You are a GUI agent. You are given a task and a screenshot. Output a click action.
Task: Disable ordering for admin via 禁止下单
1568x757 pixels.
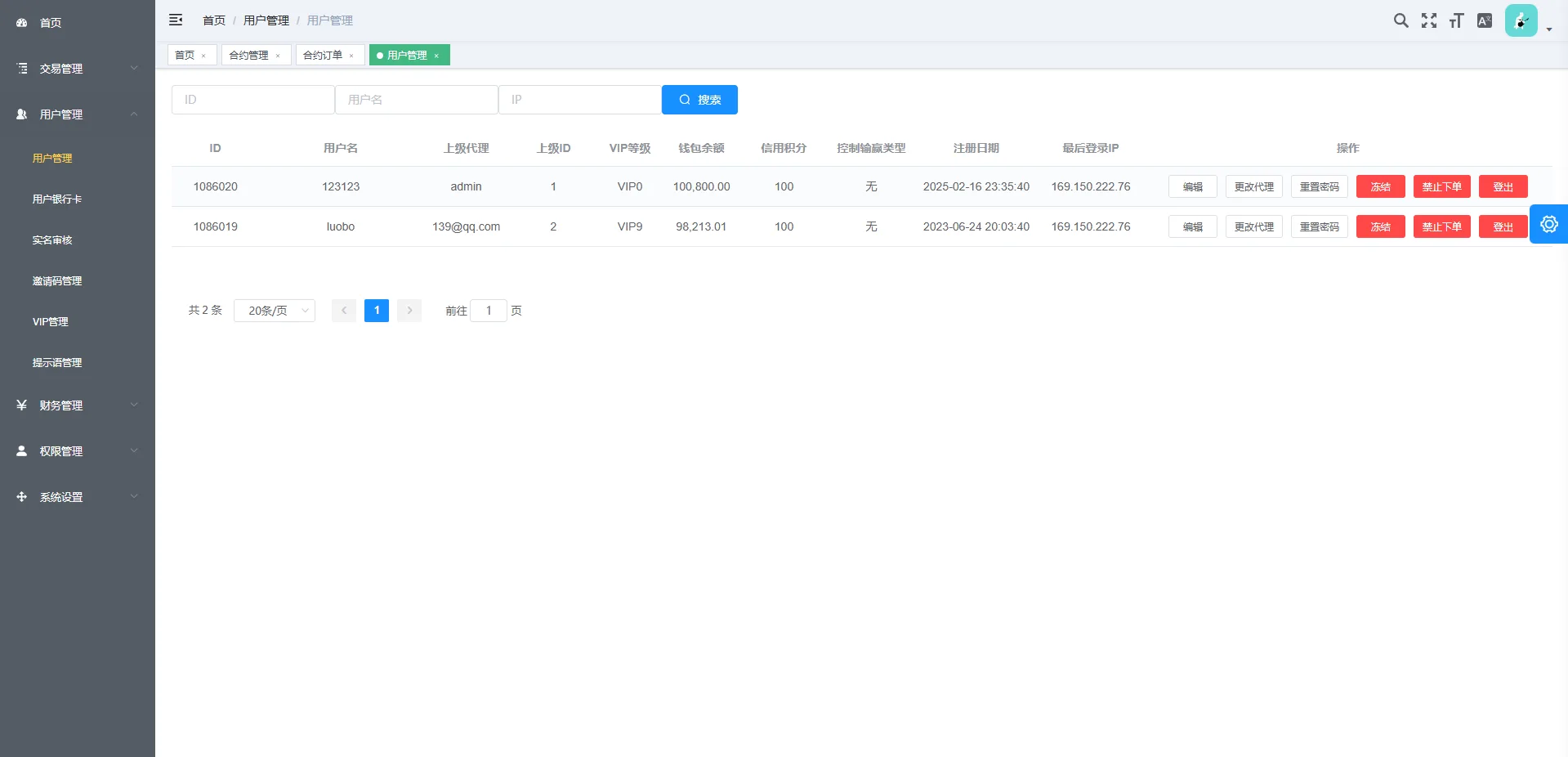point(1441,186)
